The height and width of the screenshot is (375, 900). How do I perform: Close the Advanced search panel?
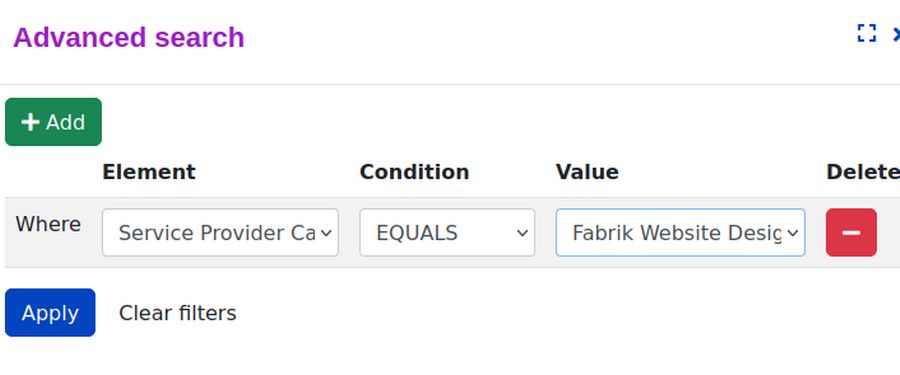[897, 34]
